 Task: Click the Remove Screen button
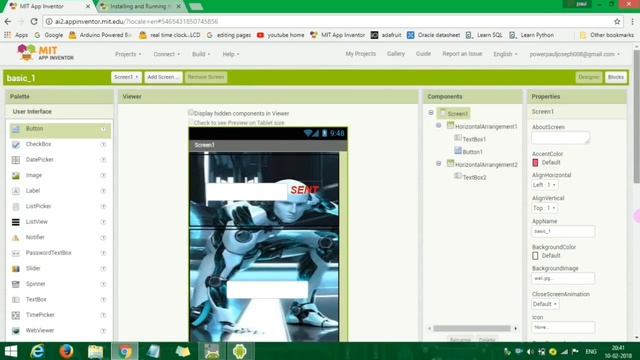206,77
